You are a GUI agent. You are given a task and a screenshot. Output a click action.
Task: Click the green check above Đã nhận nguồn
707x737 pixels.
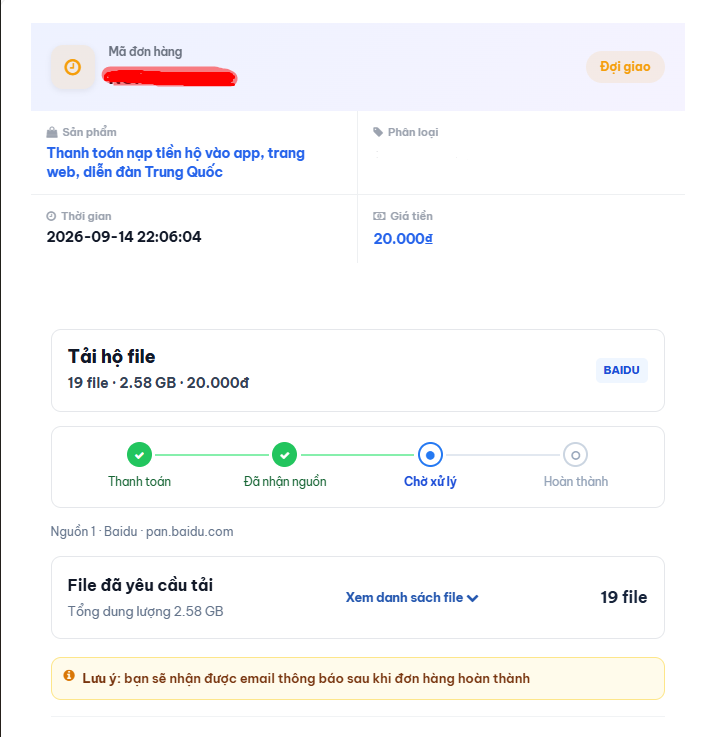click(284, 455)
